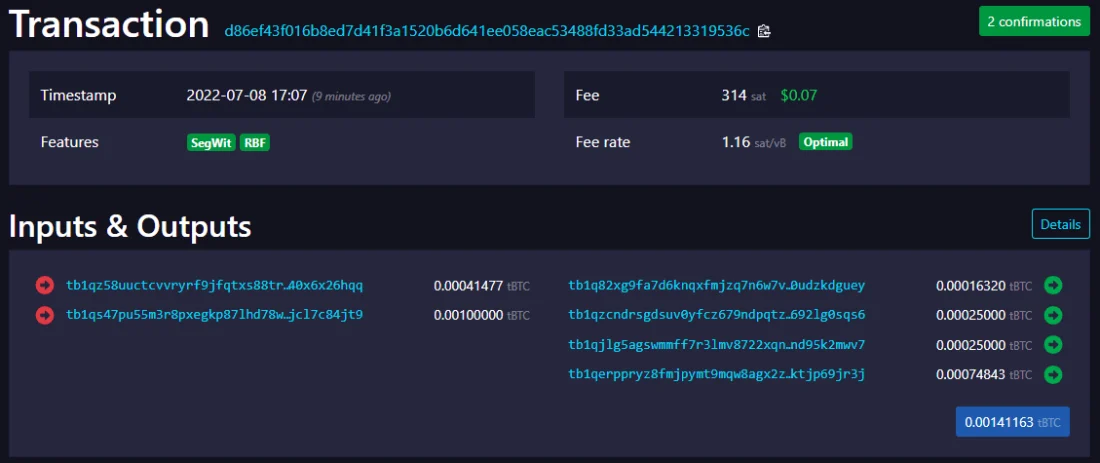Click green arrow for the tb1qzcndrsgdsuv0 output

point(1052,315)
